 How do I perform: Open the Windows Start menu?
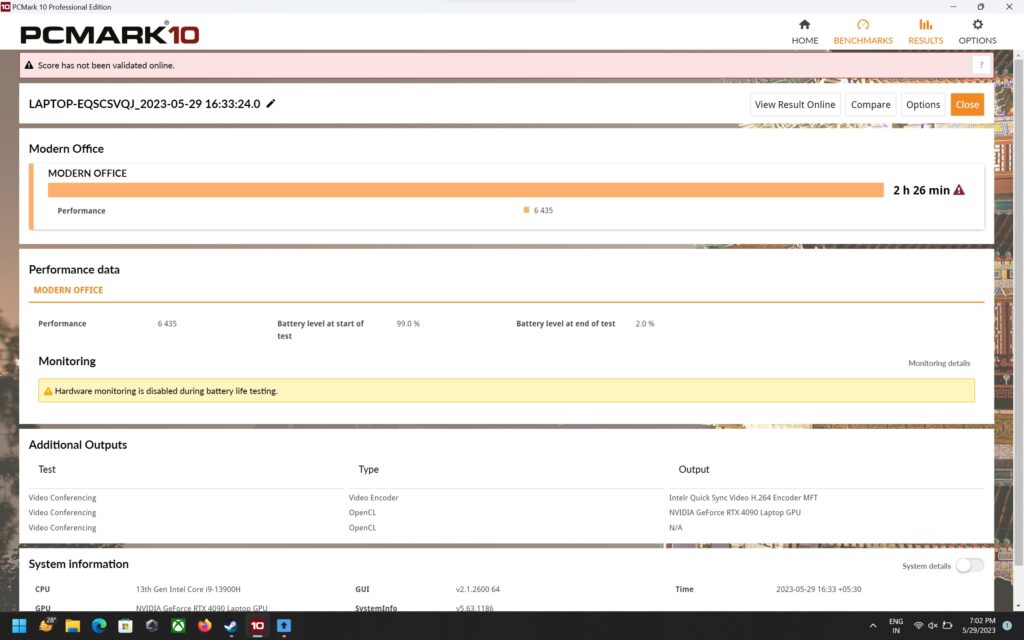(19, 626)
